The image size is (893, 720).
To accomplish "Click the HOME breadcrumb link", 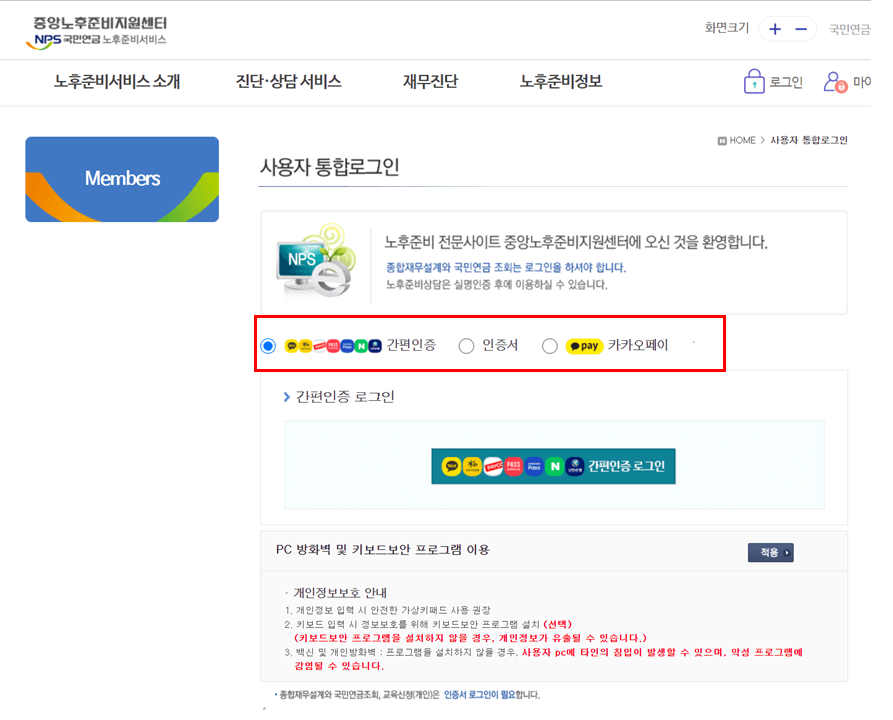I will tap(738, 140).
